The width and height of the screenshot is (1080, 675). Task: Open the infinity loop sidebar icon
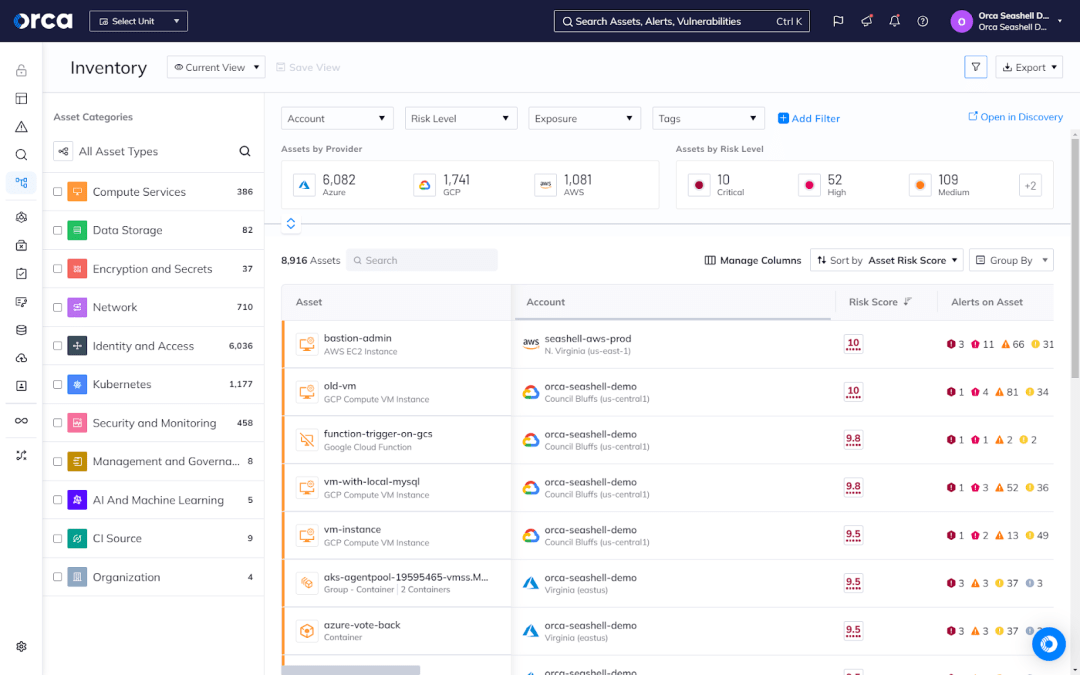(21, 421)
